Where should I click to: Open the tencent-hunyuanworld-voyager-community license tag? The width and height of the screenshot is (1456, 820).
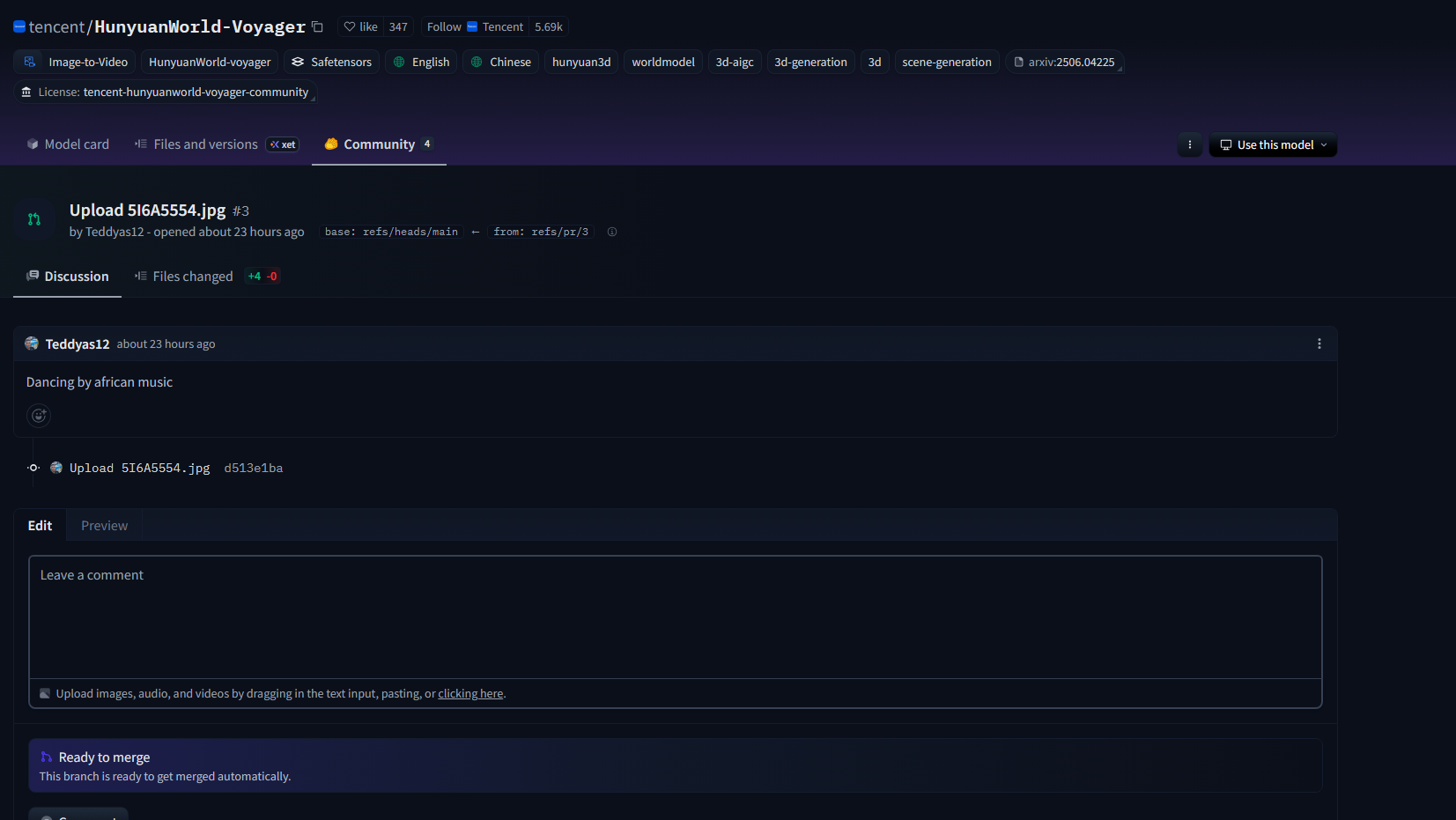[165, 92]
